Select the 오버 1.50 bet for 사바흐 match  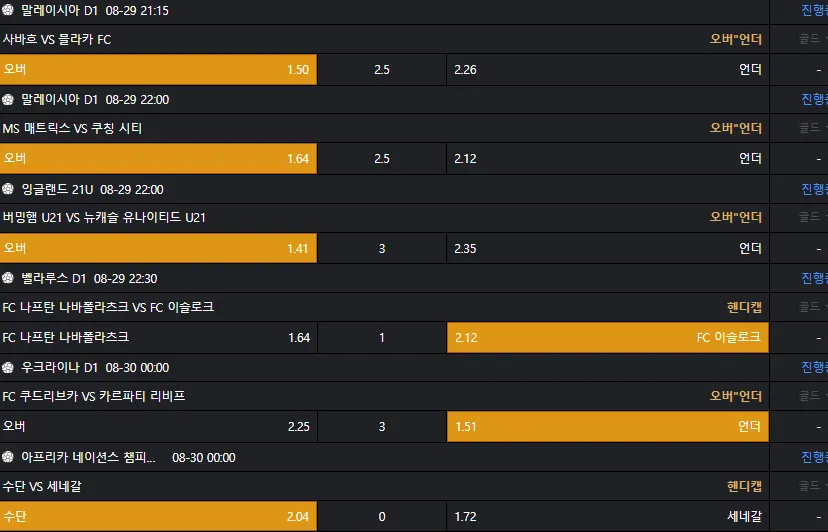click(x=158, y=69)
